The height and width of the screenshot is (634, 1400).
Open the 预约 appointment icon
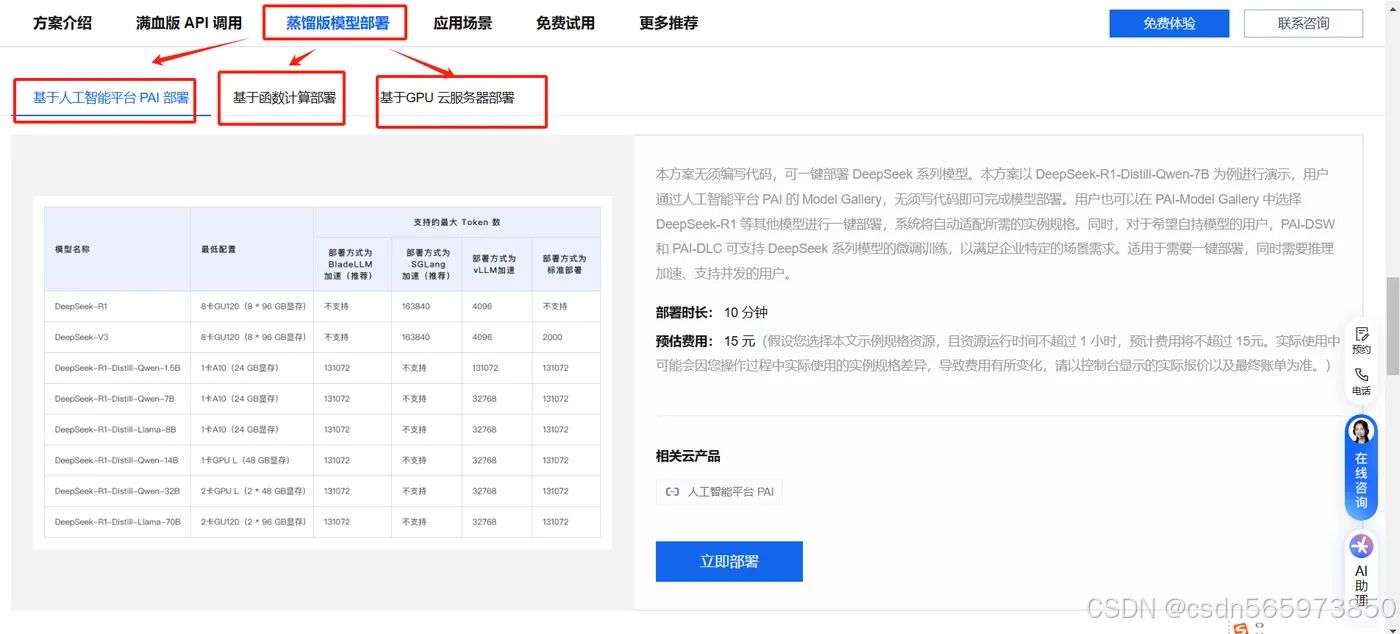point(1360,340)
